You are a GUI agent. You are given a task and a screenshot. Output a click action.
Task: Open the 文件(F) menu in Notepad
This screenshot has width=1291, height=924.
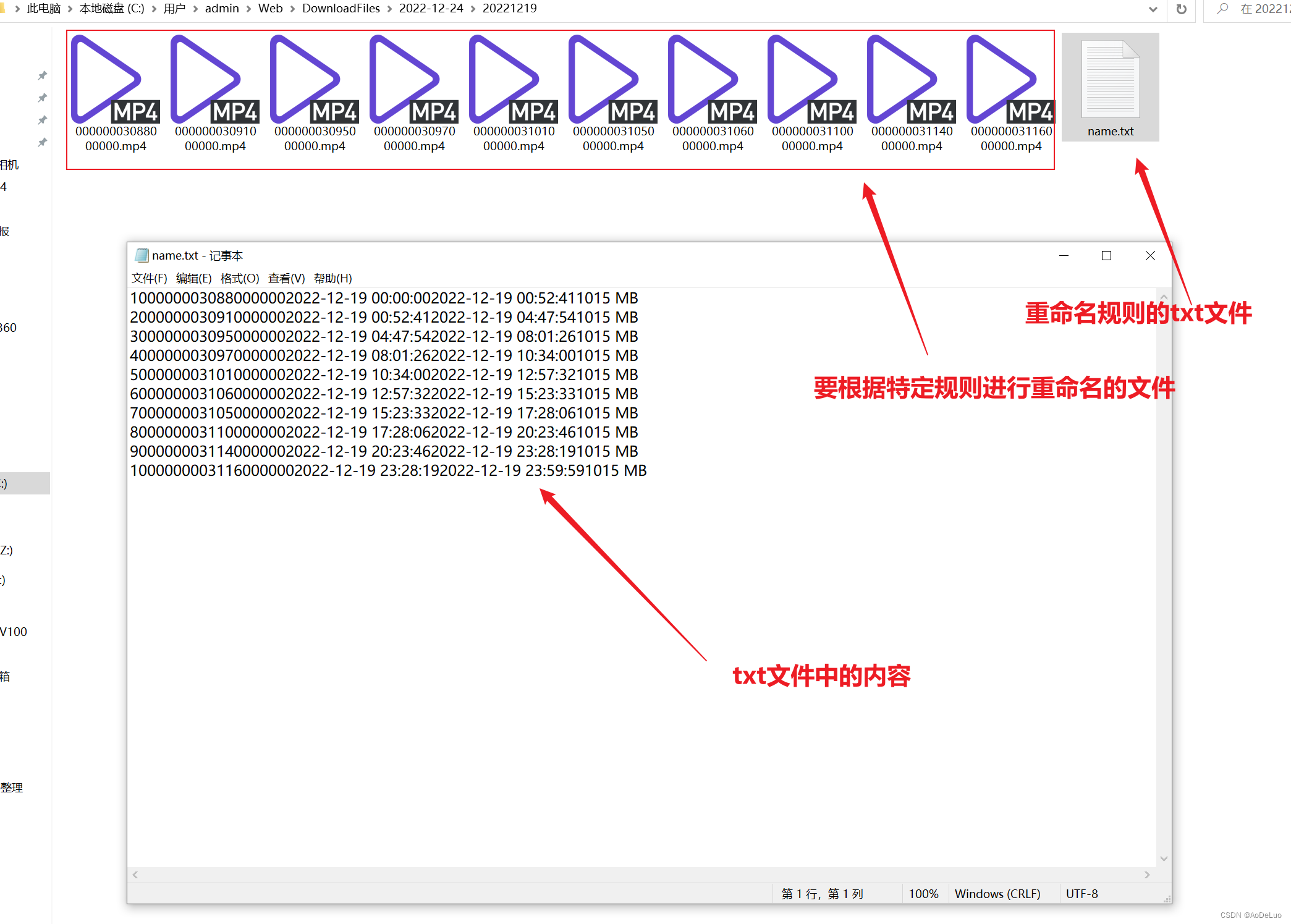tap(149, 278)
